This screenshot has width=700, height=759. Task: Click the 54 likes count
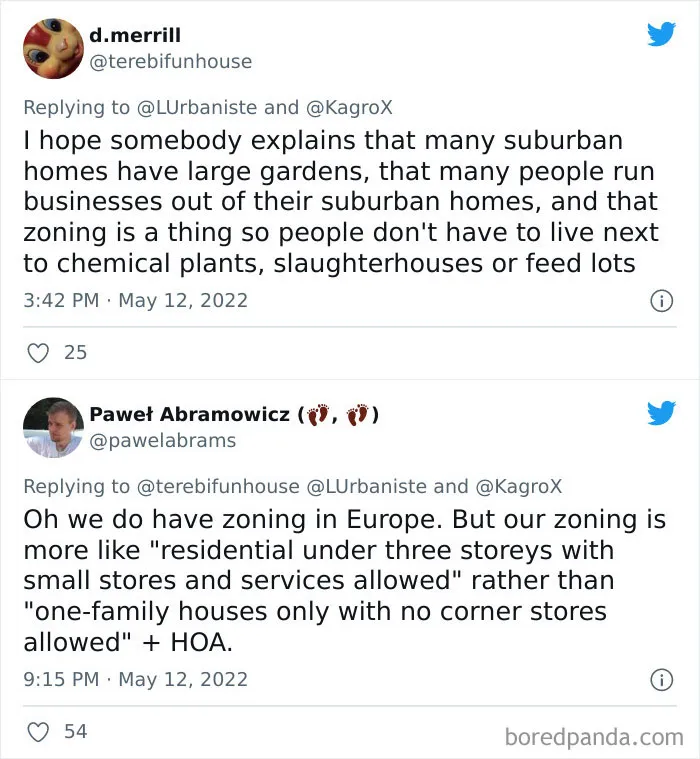(76, 731)
